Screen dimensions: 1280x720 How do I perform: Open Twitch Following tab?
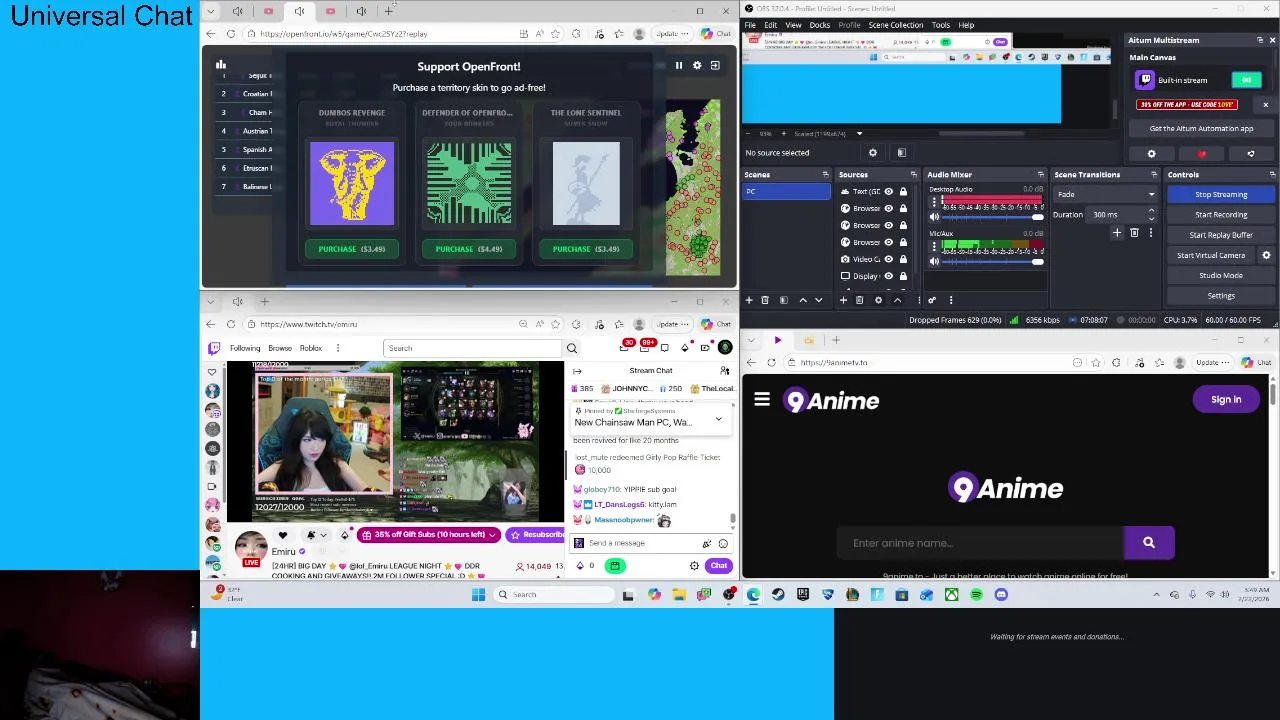(x=245, y=348)
